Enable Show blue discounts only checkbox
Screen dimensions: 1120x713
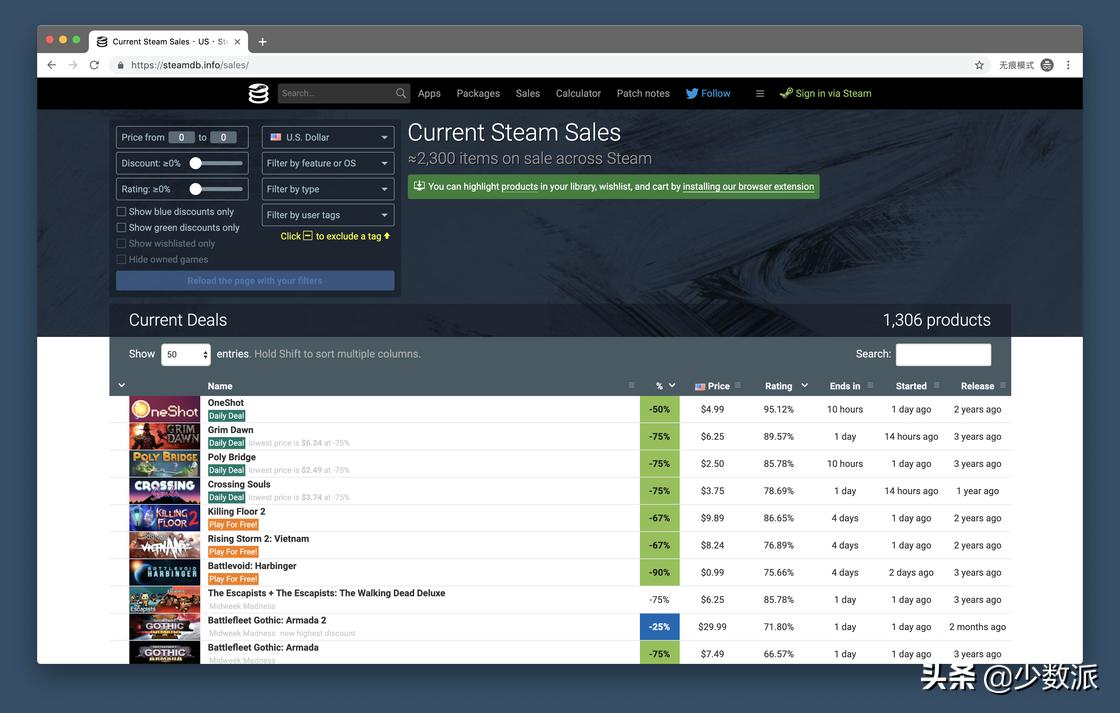point(121,212)
